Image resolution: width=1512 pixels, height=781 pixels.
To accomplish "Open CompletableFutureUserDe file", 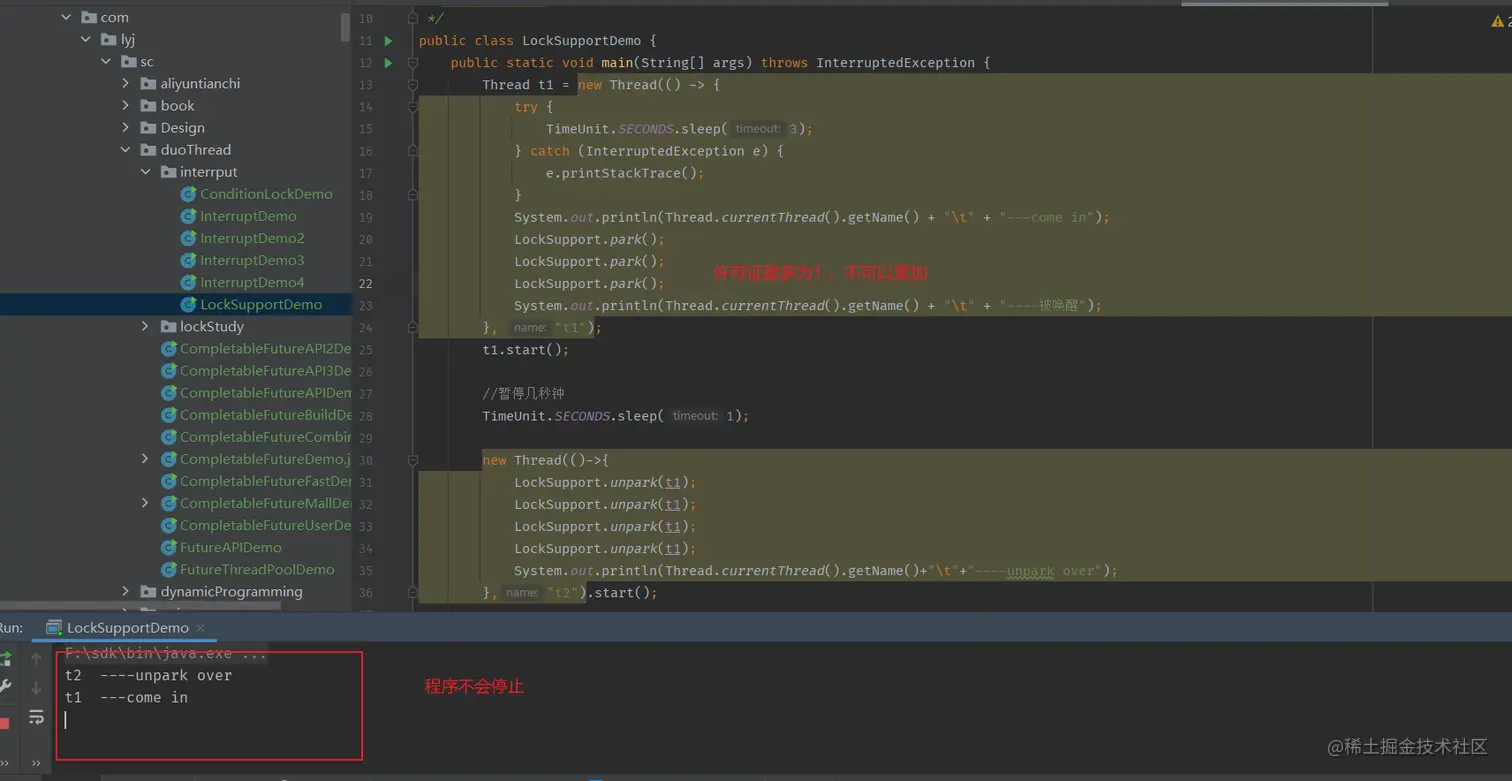I will point(266,525).
